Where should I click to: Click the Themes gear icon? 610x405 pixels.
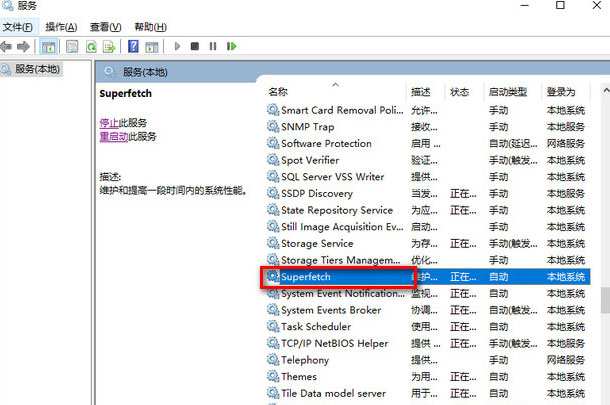(x=273, y=377)
